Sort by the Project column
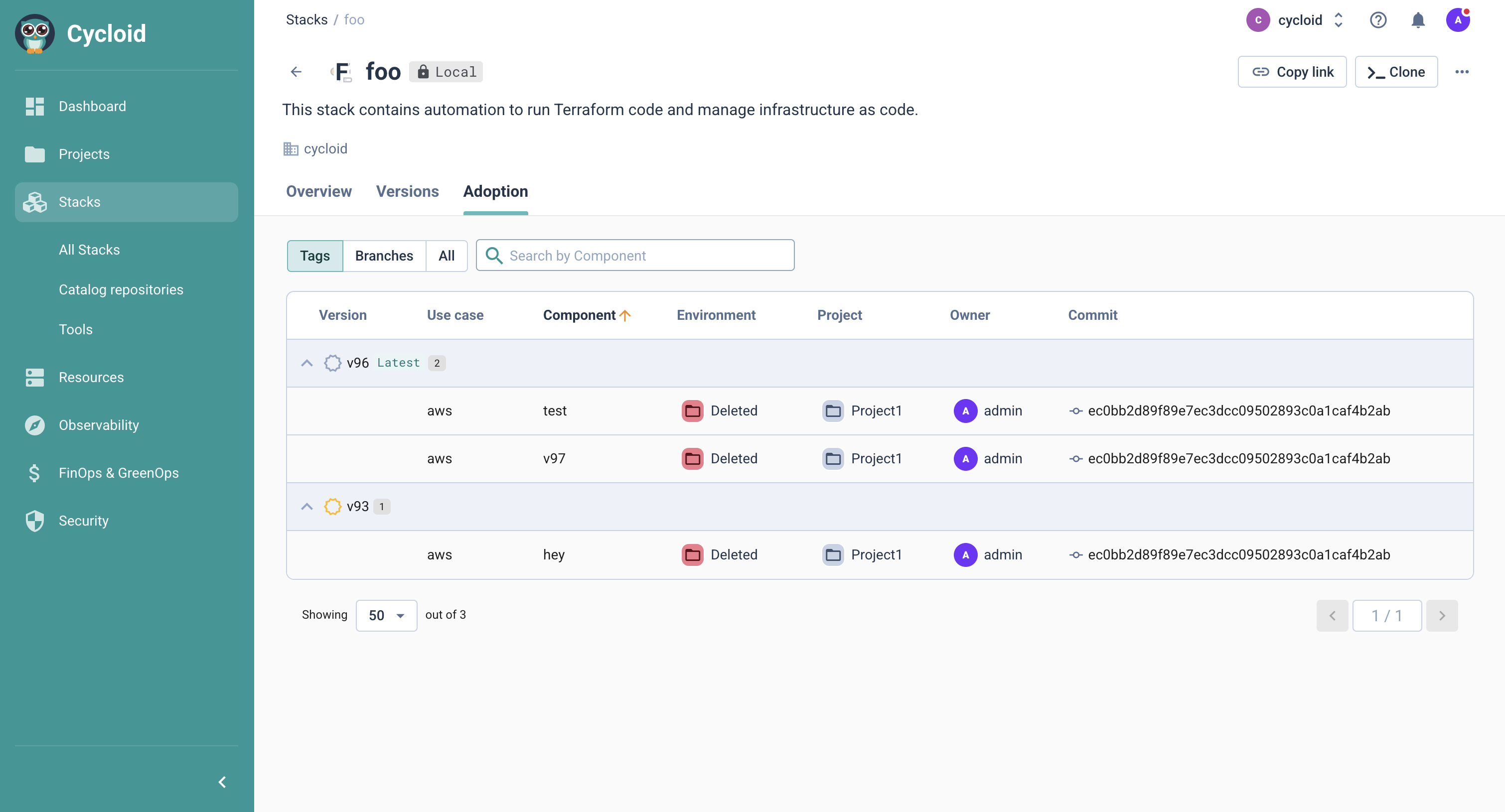The image size is (1505, 812). click(840, 315)
